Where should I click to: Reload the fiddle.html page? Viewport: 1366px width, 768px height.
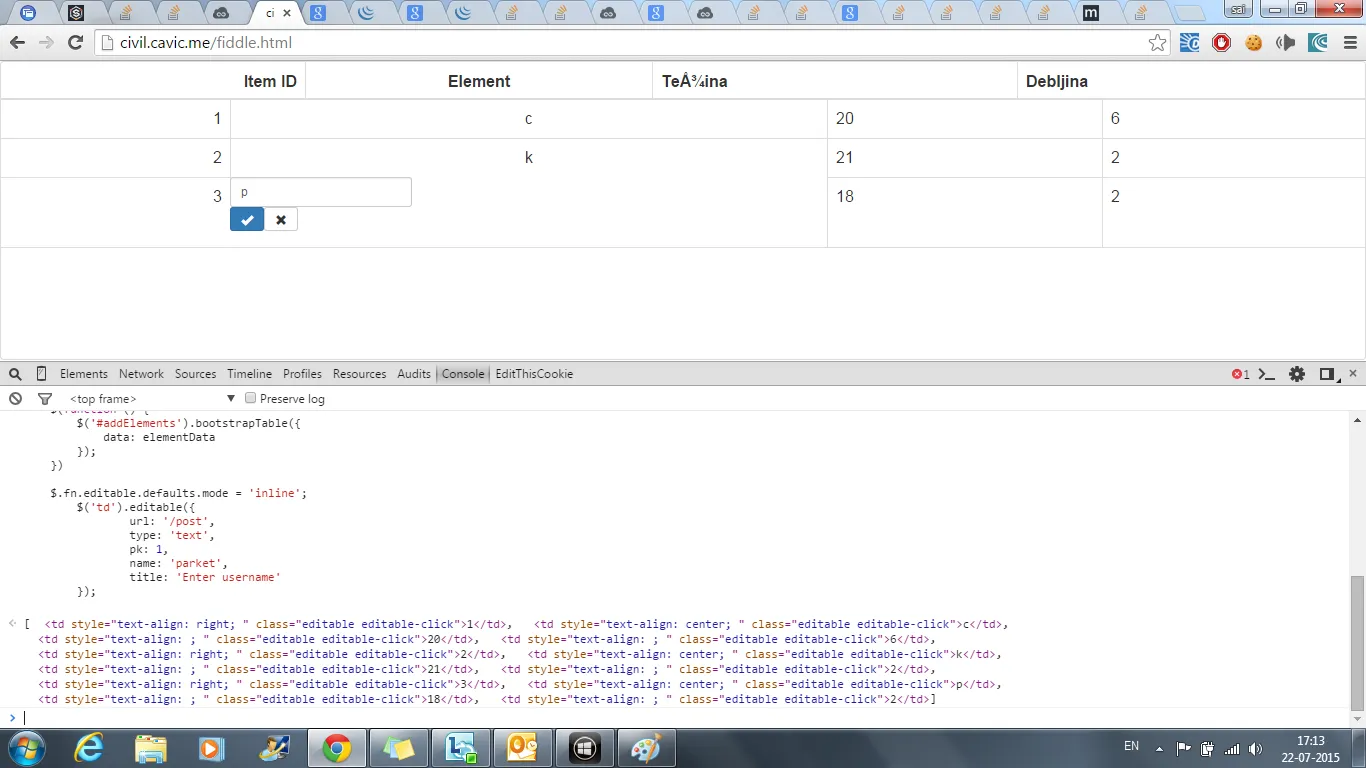click(75, 43)
